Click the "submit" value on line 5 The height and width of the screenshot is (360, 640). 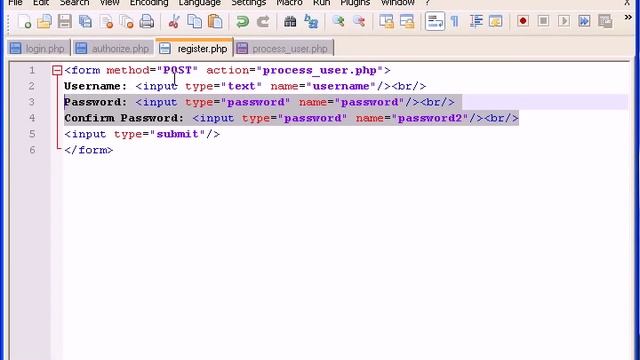(178, 134)
